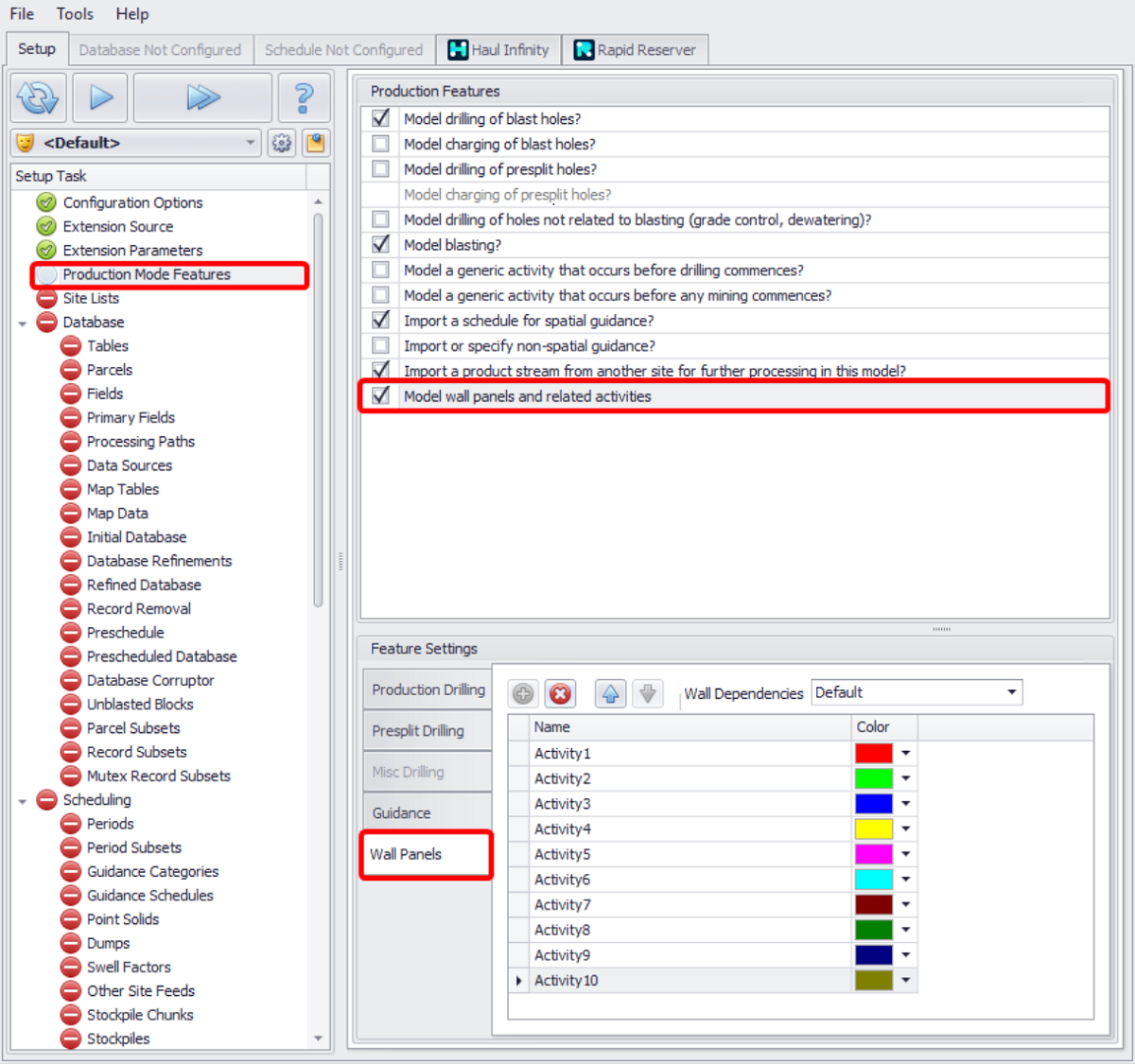Screen dimensions: 1135x1064
Task: Uncheck the Model blasting checkbox
Action: coord(380,245)
